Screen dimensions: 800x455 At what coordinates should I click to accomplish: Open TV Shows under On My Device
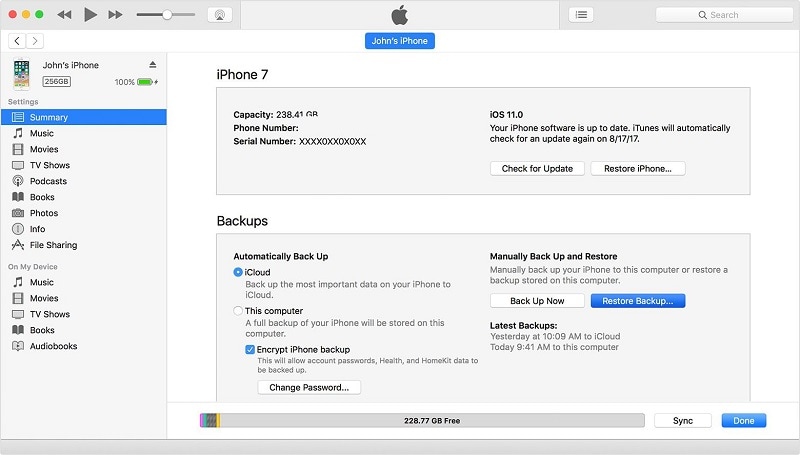point(84,314)
